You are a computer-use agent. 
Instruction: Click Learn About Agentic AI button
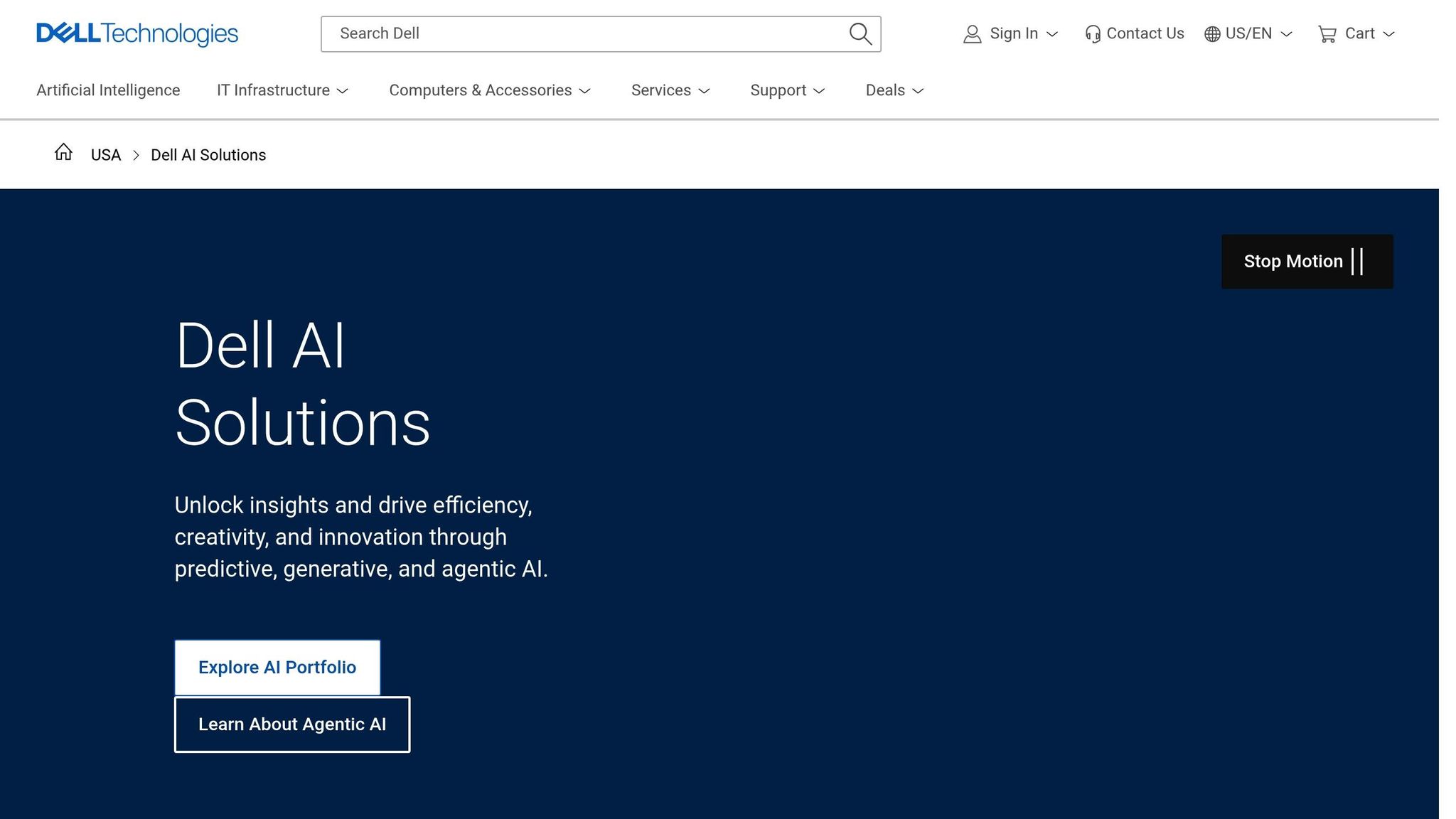coord(292,724)
